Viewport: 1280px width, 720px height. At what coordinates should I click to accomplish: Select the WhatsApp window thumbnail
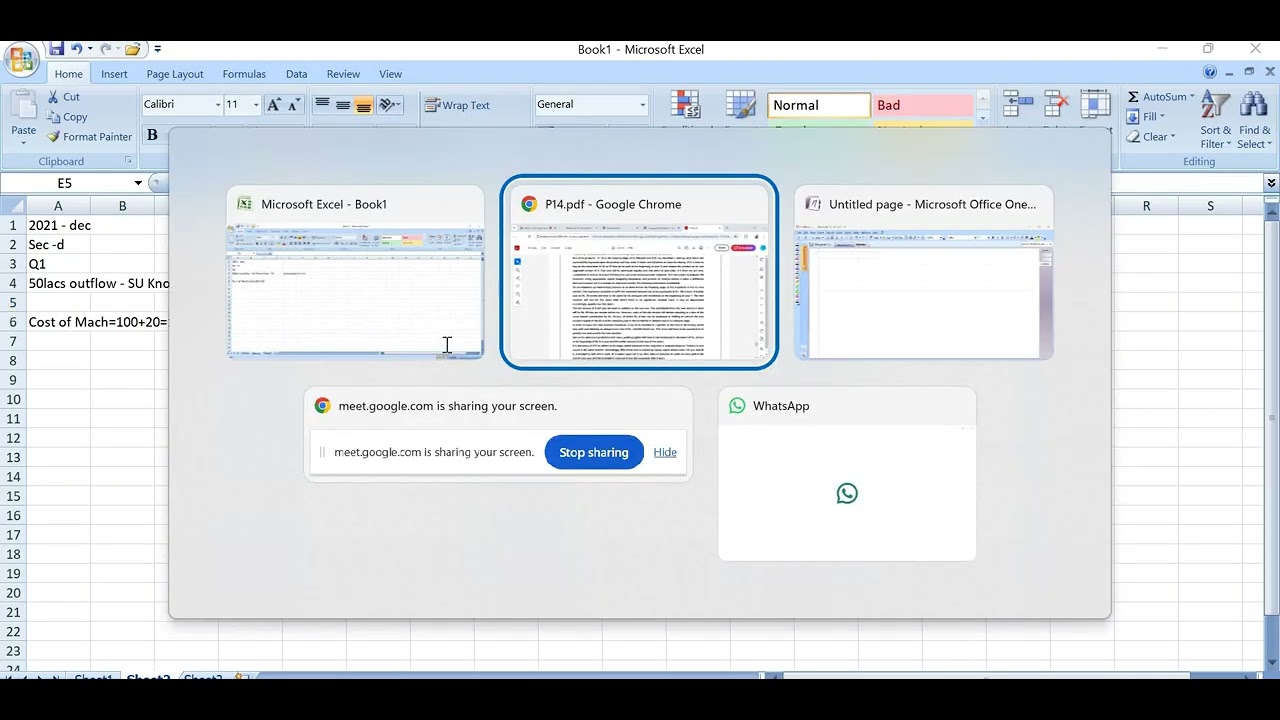[x=847, y=474]
